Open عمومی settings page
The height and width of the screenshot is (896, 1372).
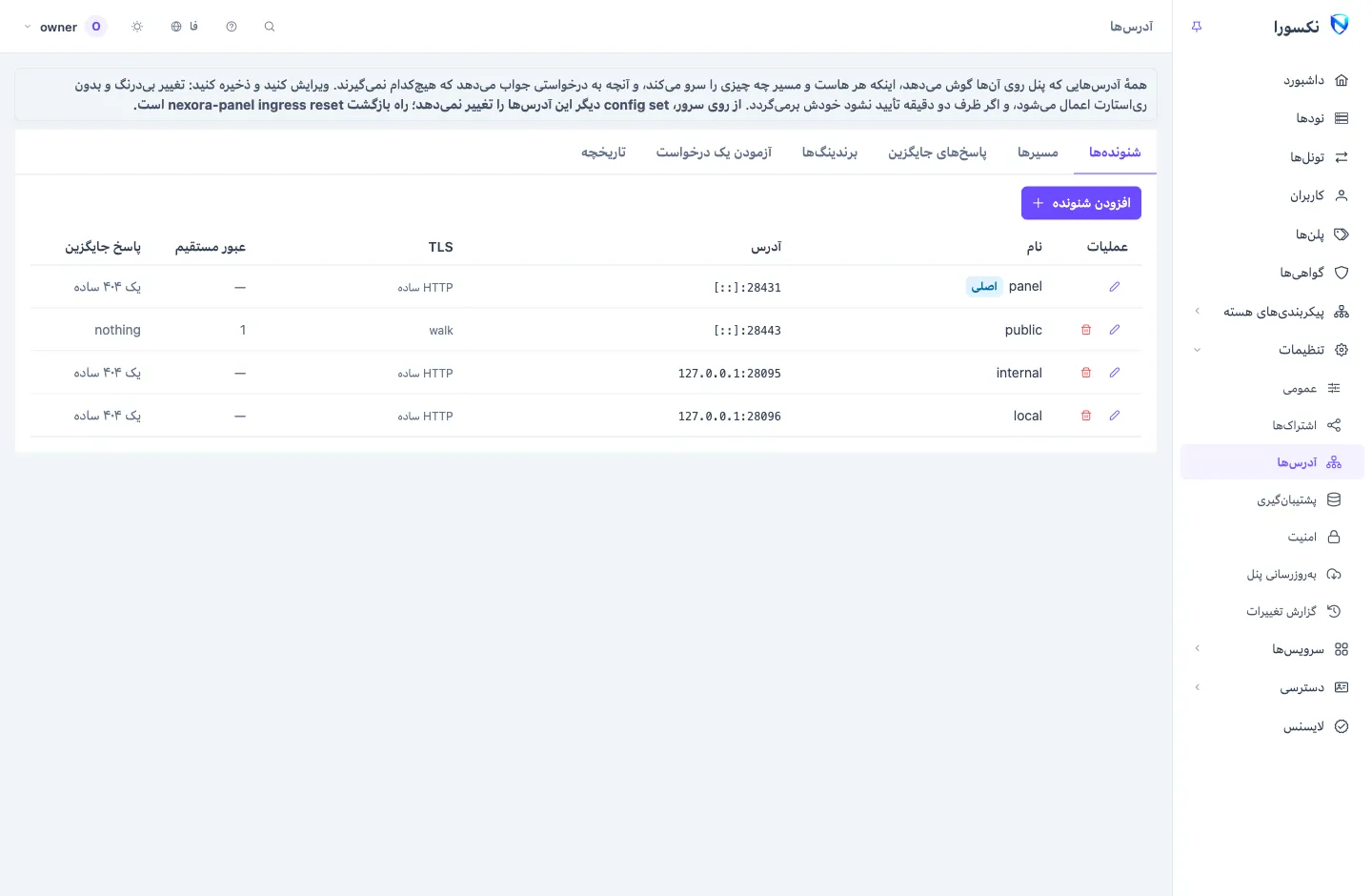tap(1272, 388)
